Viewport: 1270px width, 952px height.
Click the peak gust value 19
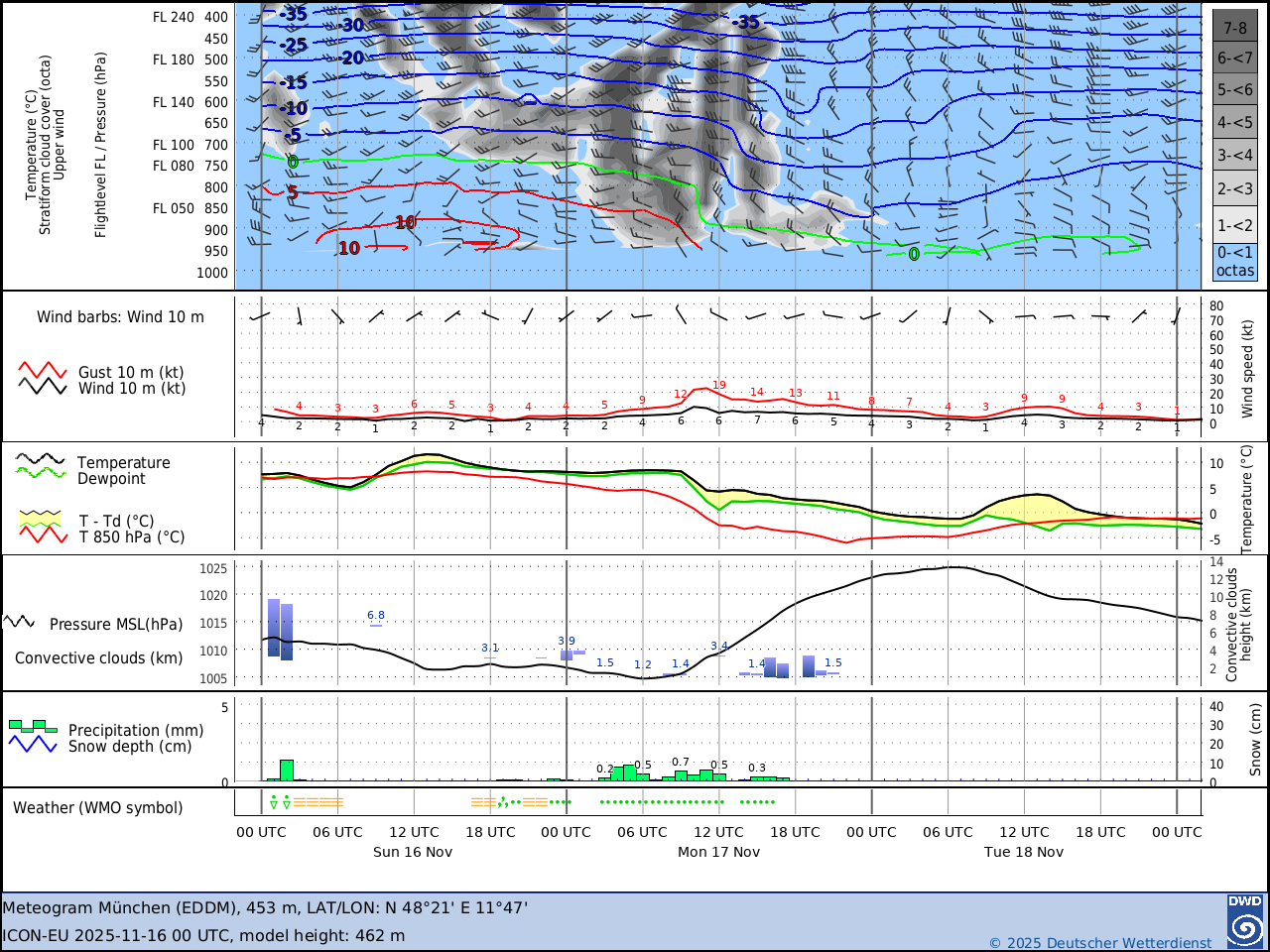719,385
